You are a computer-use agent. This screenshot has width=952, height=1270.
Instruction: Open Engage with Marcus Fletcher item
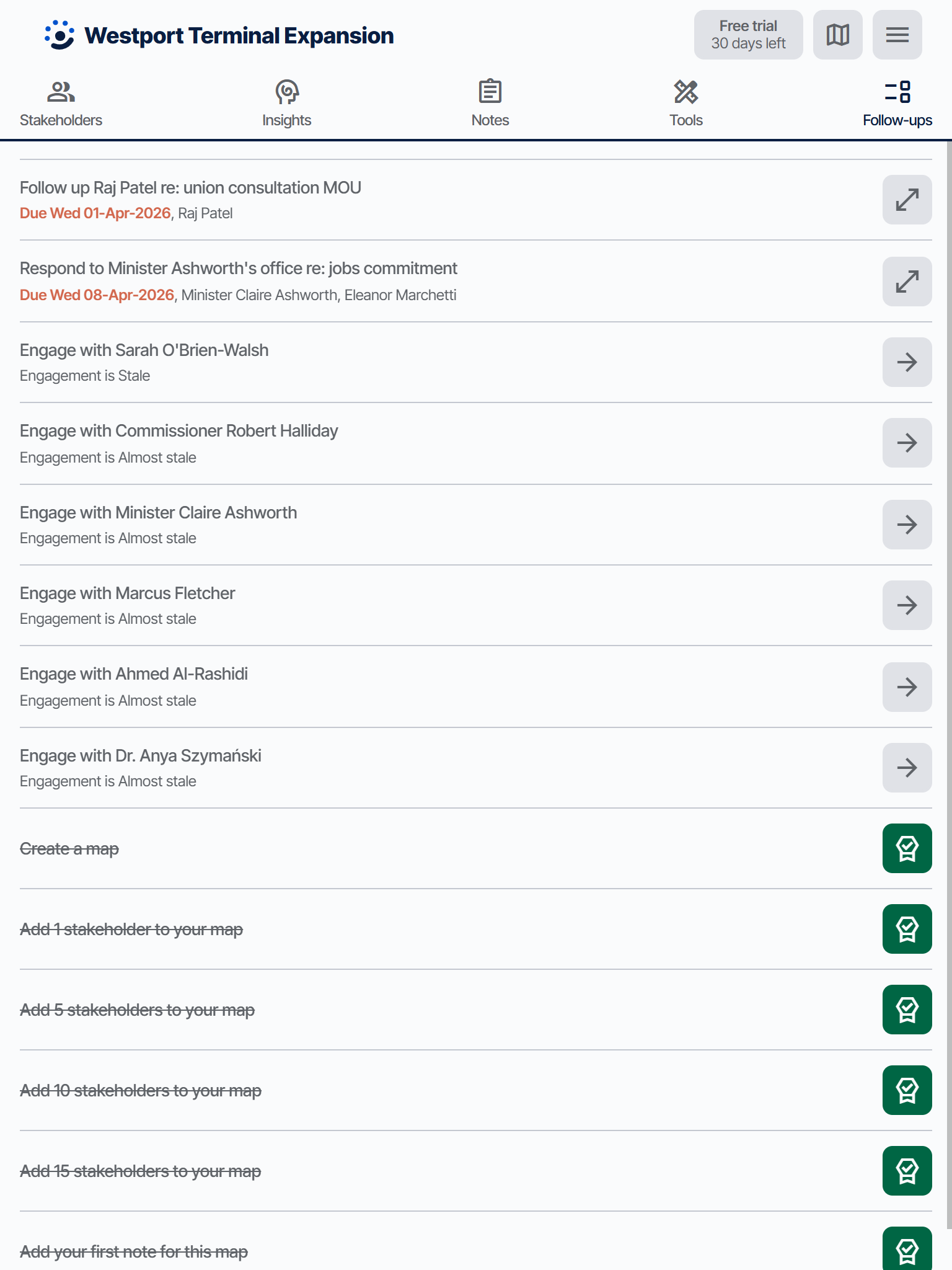906,605
